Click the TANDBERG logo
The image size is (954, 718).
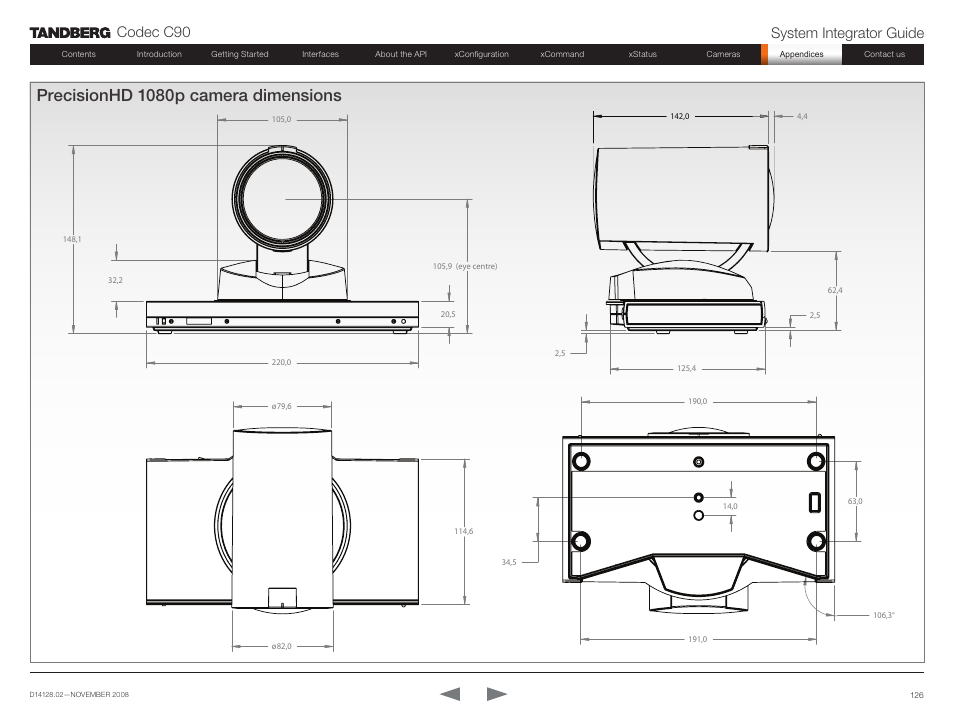tap(70, 33)
